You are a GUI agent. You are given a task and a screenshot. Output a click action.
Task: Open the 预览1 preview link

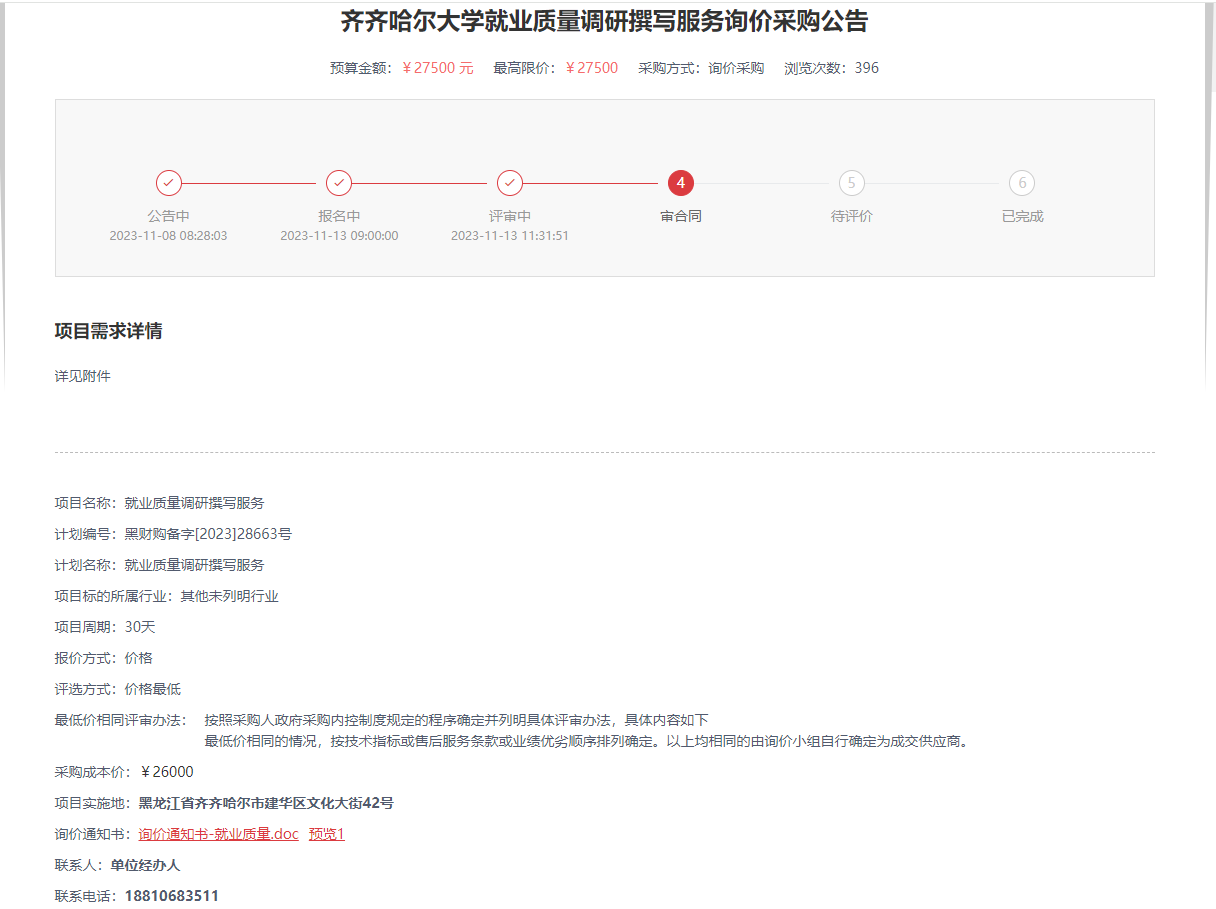326,834
